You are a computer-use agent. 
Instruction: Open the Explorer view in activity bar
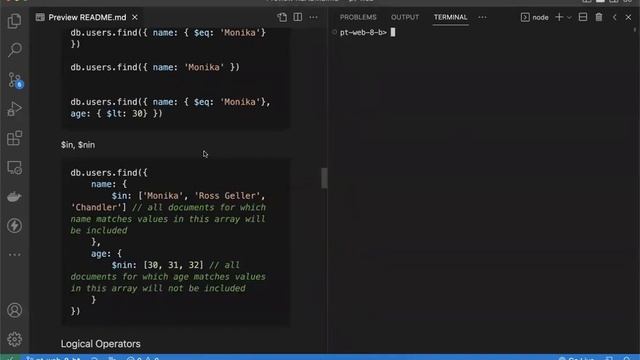[x=15, y=21]
